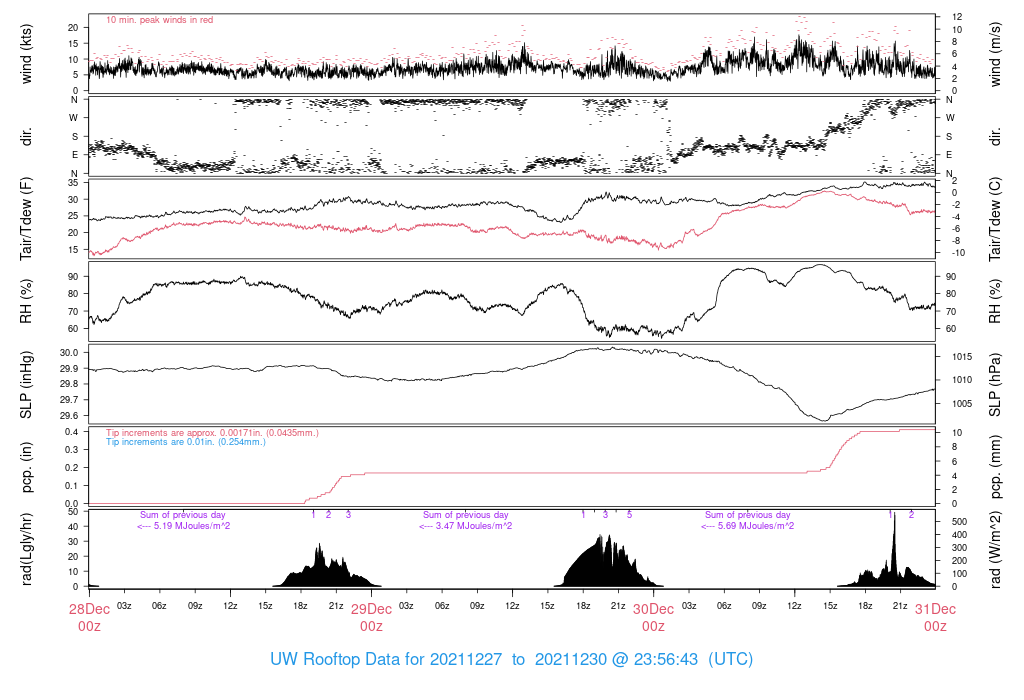Click the '30Dec' date label
1024x700 pixels.
[653, 609]
